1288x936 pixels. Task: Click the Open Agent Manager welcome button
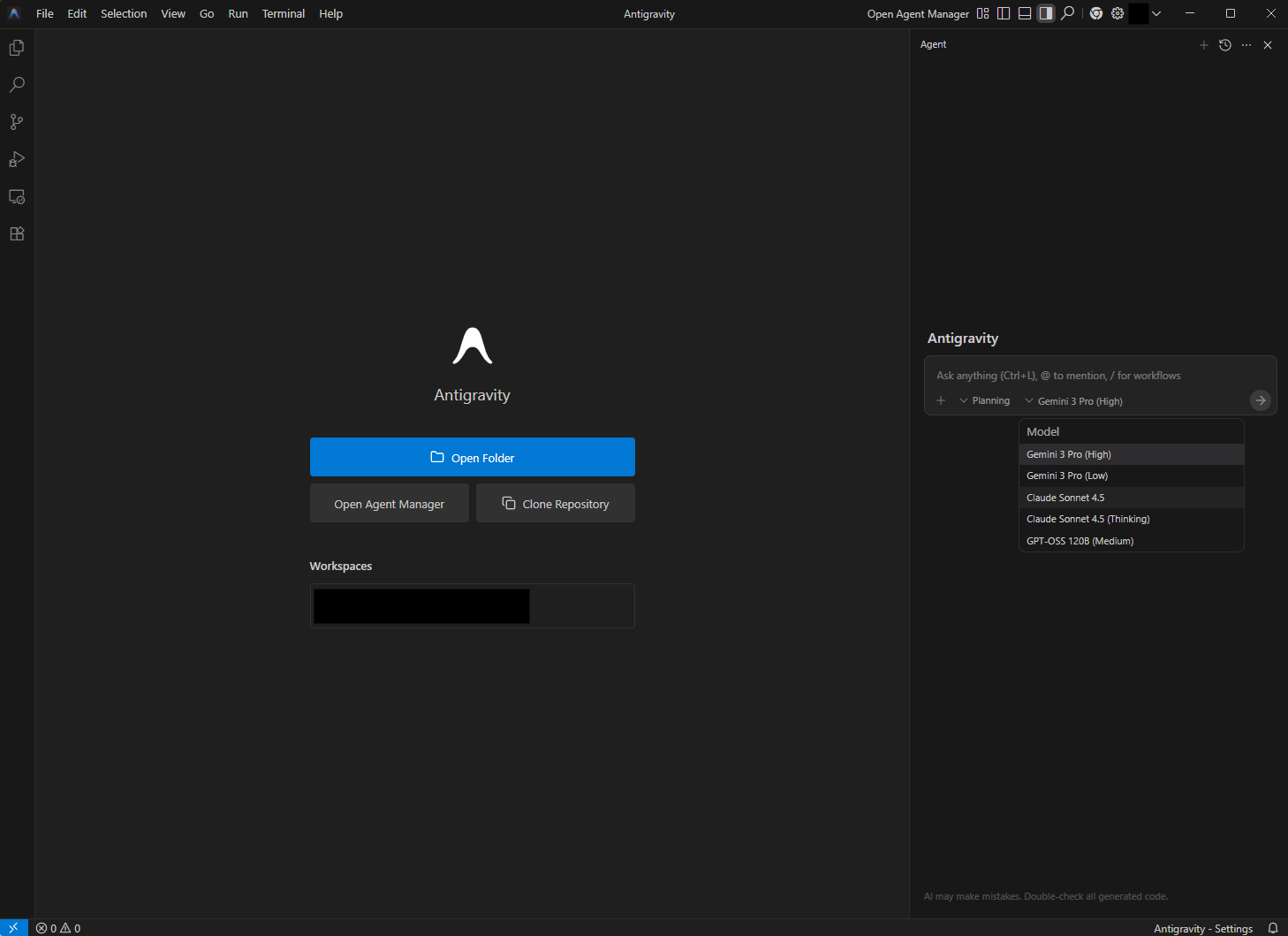[390, 503]
